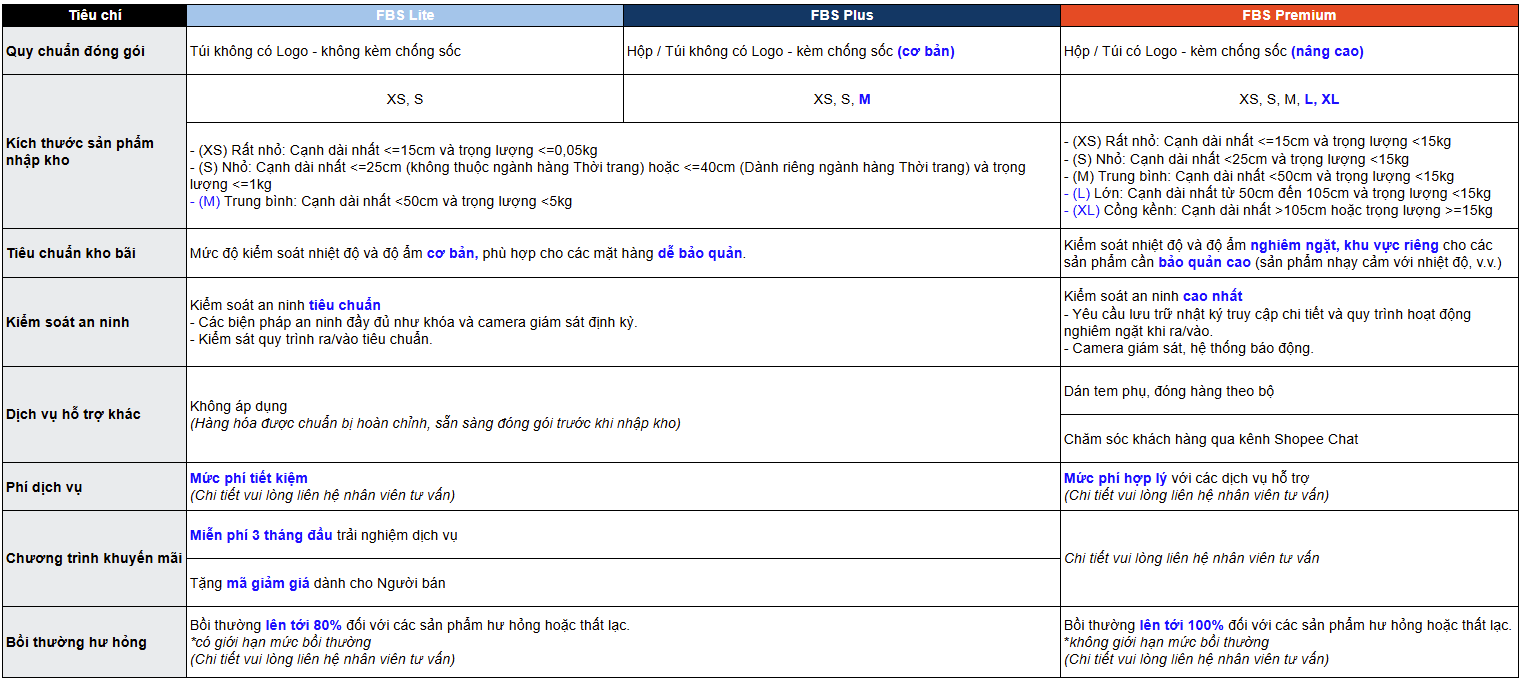
Task: Select the "(M) Trung bình" line with "<5kg"
Action: tap(381, 201)
